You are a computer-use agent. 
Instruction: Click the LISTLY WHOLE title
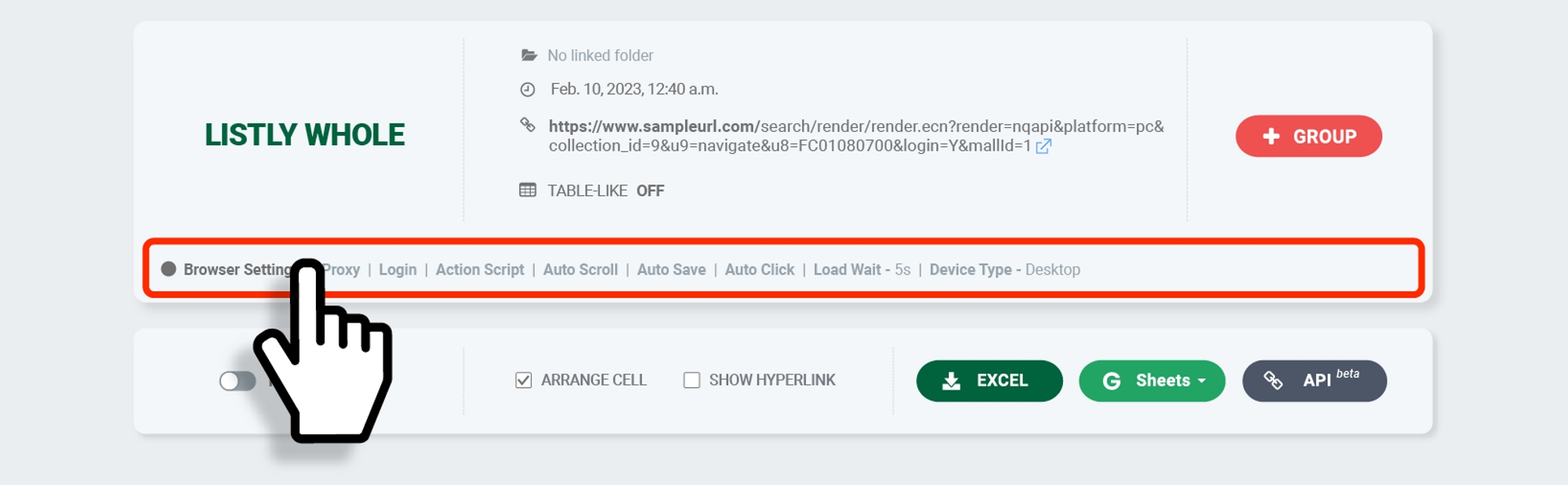pos(305,135)
